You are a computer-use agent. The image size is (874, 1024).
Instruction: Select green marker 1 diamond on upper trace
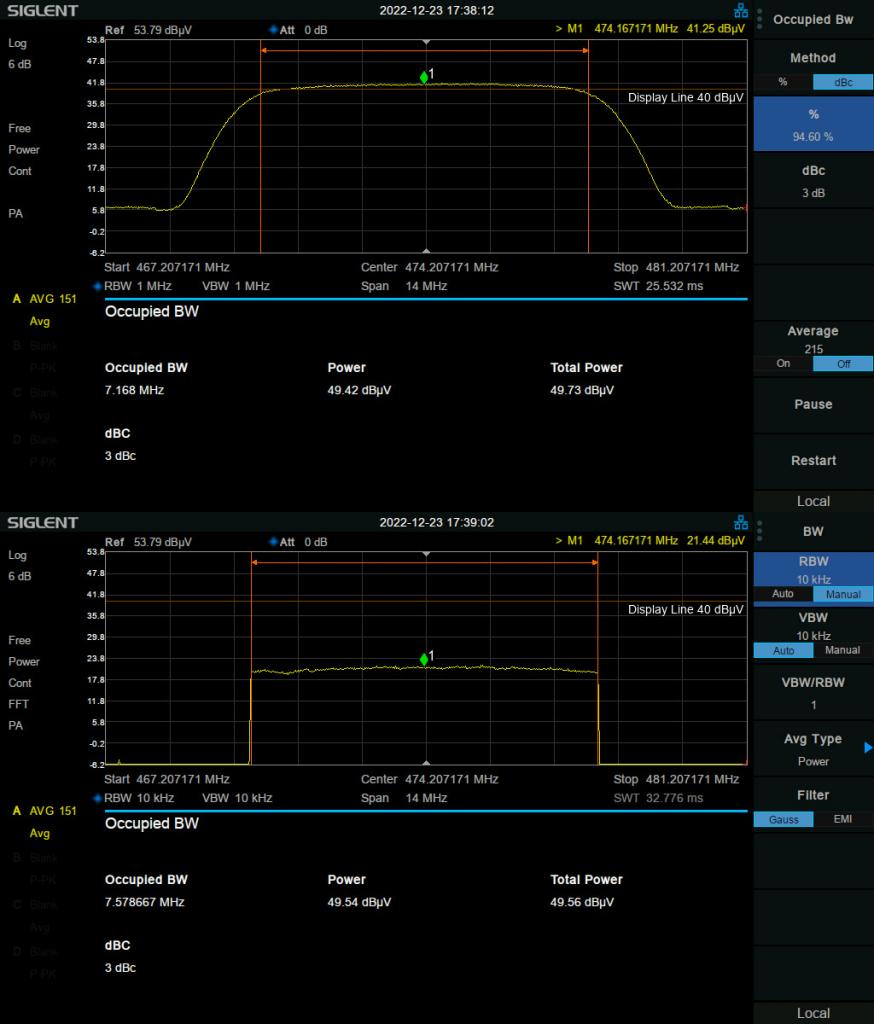tap(424, 78)
